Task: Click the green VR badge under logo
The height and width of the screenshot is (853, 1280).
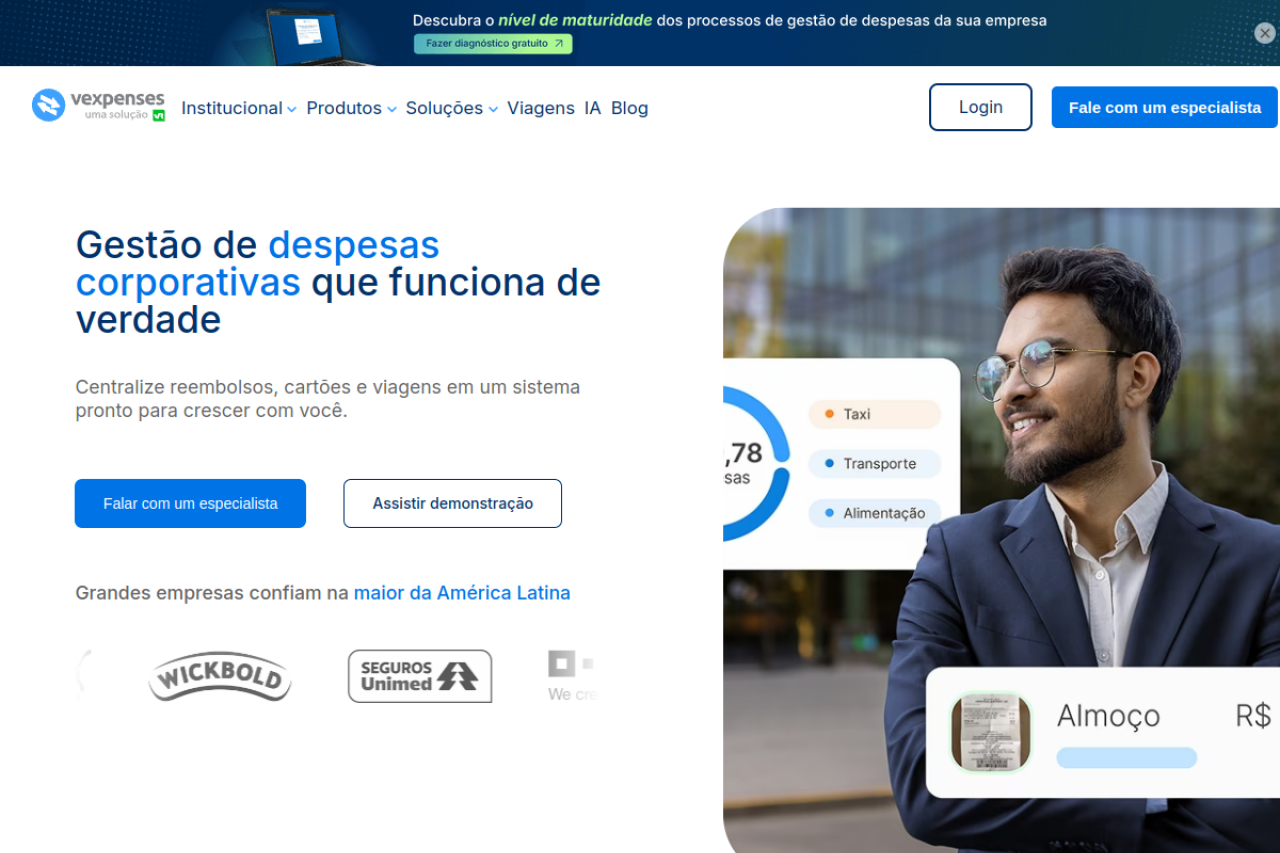Action: (158, 115)
